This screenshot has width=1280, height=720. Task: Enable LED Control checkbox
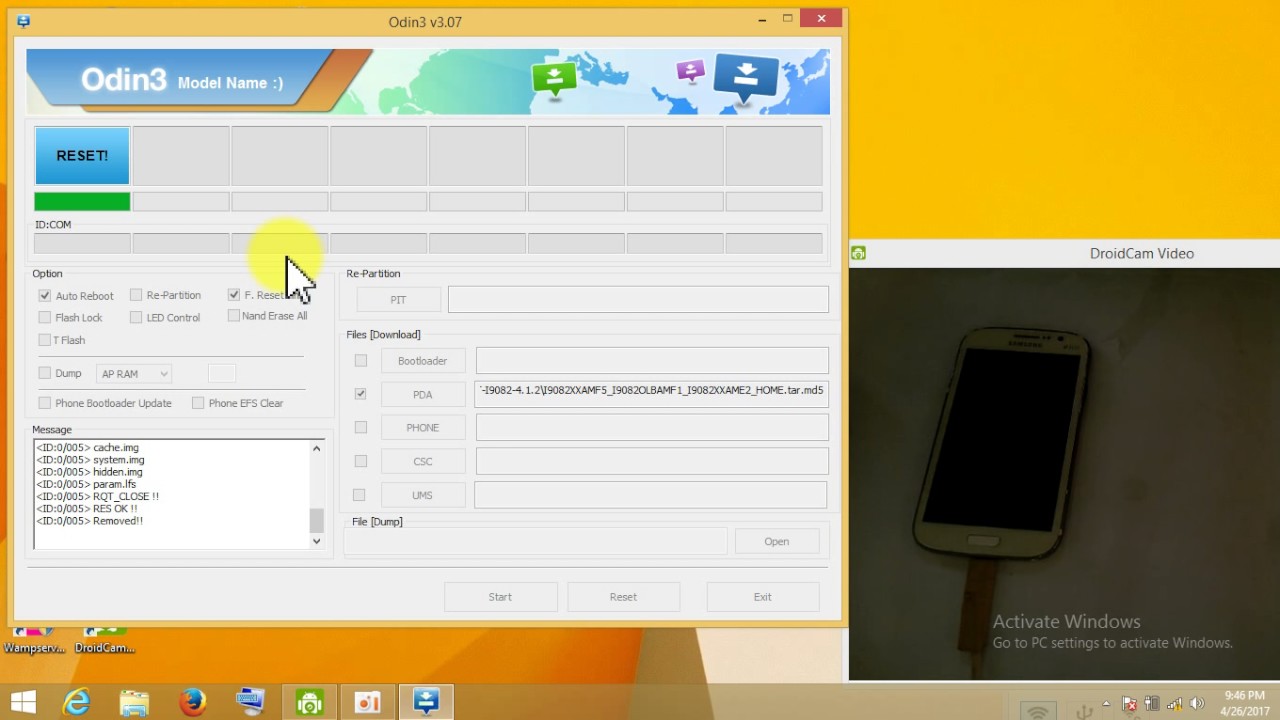pyautogui.click(x=136, y=318)
